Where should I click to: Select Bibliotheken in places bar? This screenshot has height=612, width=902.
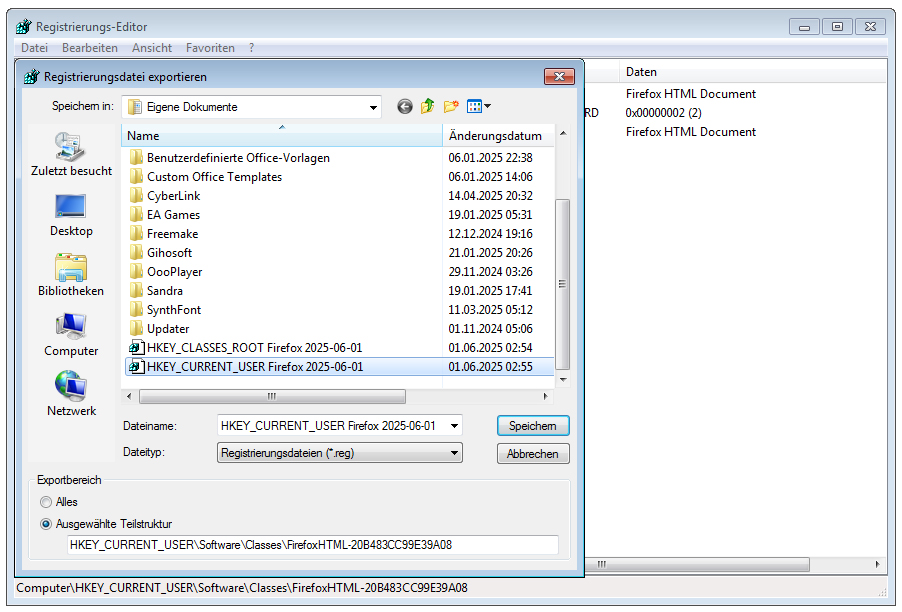[70, 275]
